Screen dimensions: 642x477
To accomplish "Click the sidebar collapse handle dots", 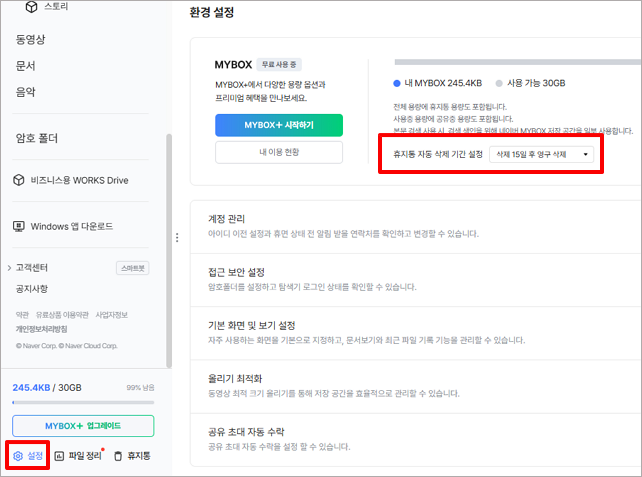I will pyautogui.click(x=177, y=238).
